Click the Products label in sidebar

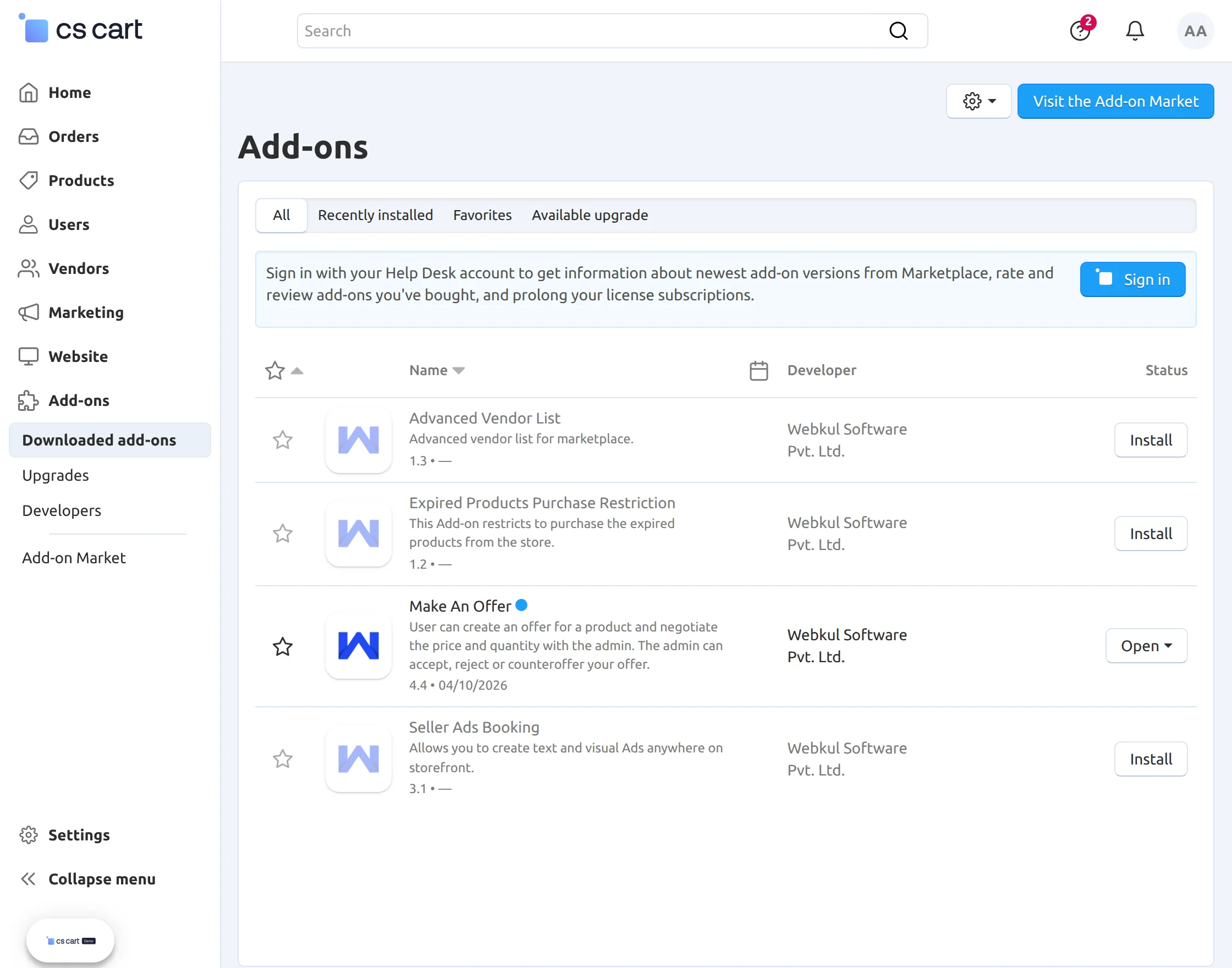[x=81, y=180]
